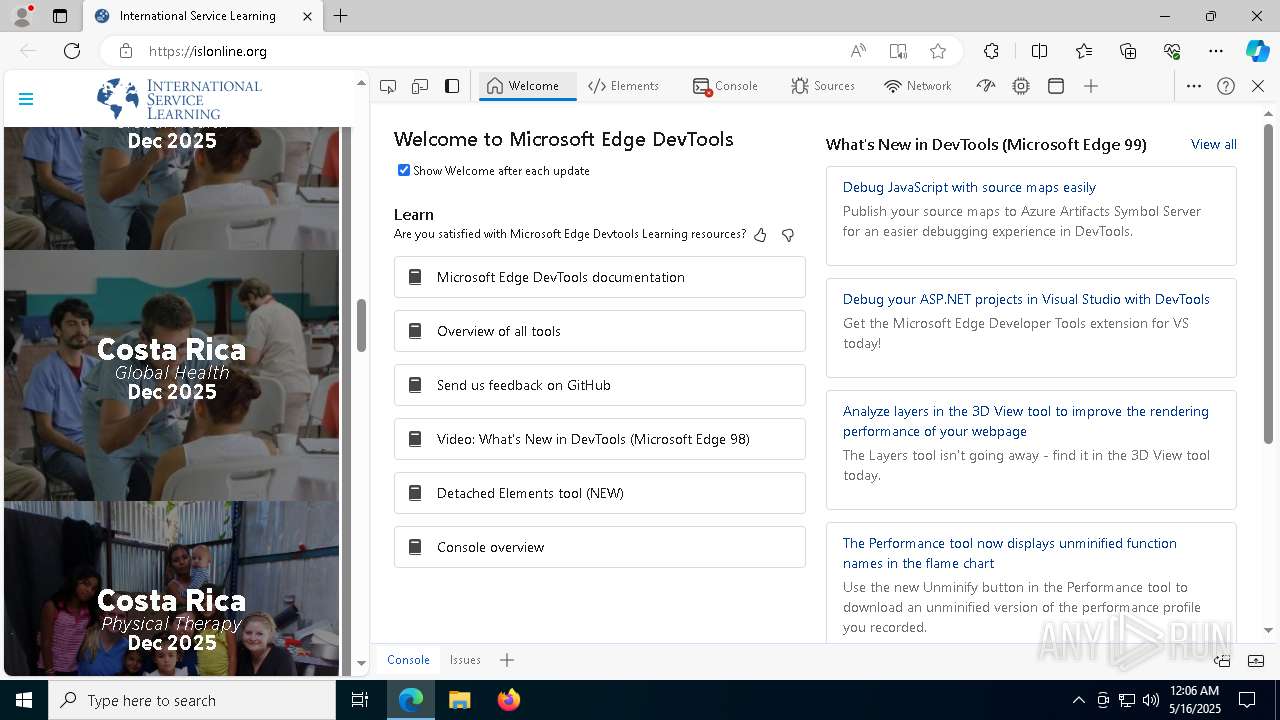Screen dimensions: 1280x720
Task: Select the Console drawer tab
Action: tap(408, 660)
